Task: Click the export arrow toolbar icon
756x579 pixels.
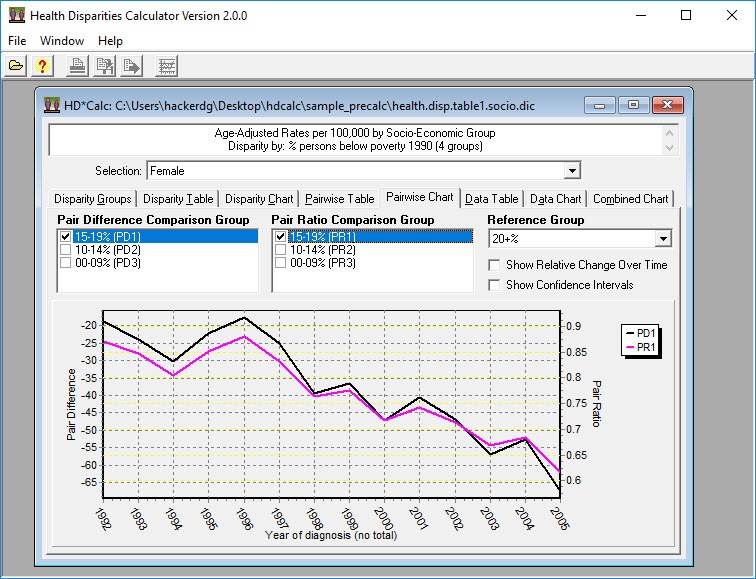Action: 131,66
